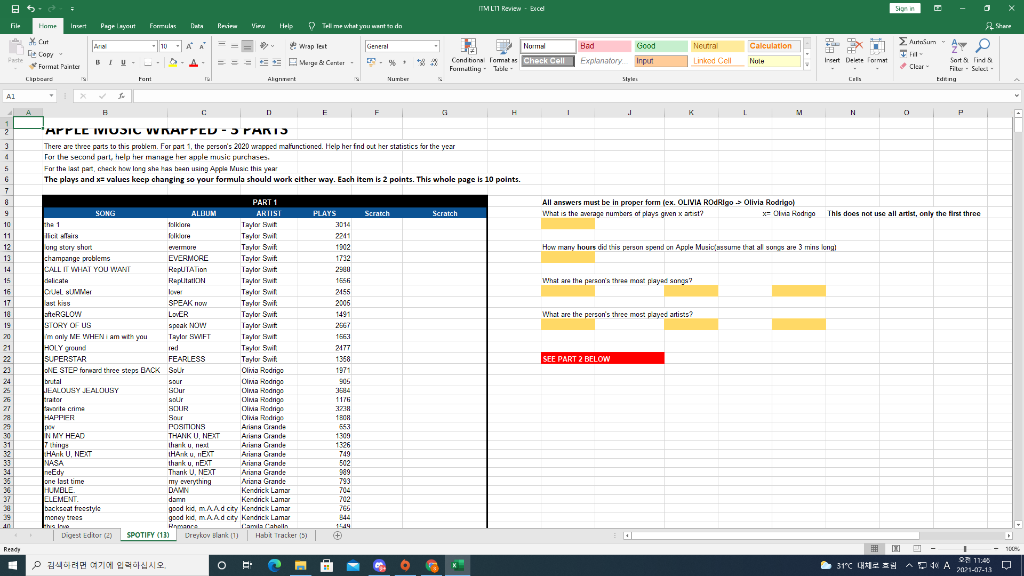
Task: Open the font name Arial dropdown
Action: pos(153,46)
